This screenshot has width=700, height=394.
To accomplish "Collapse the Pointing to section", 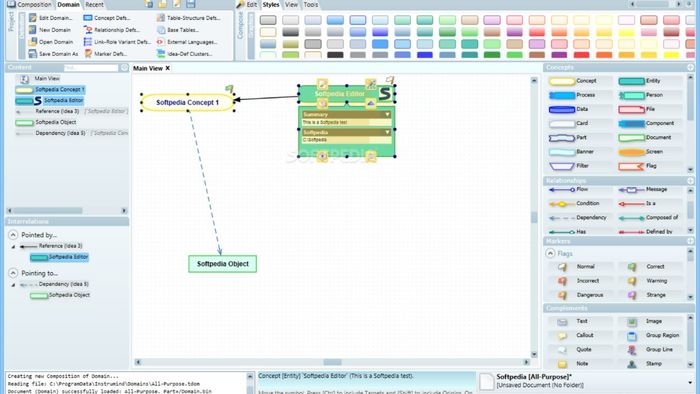I will click(x=13, y=273).
